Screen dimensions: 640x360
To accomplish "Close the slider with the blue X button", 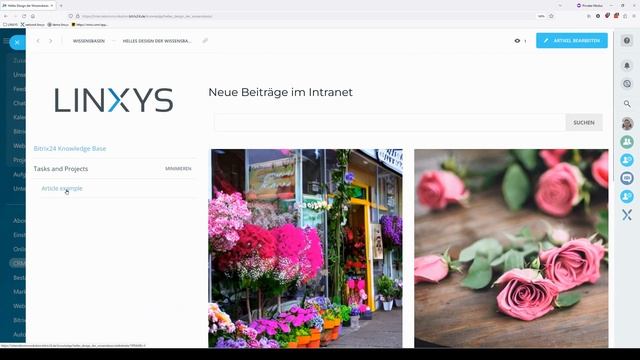I will coord(17,42).
